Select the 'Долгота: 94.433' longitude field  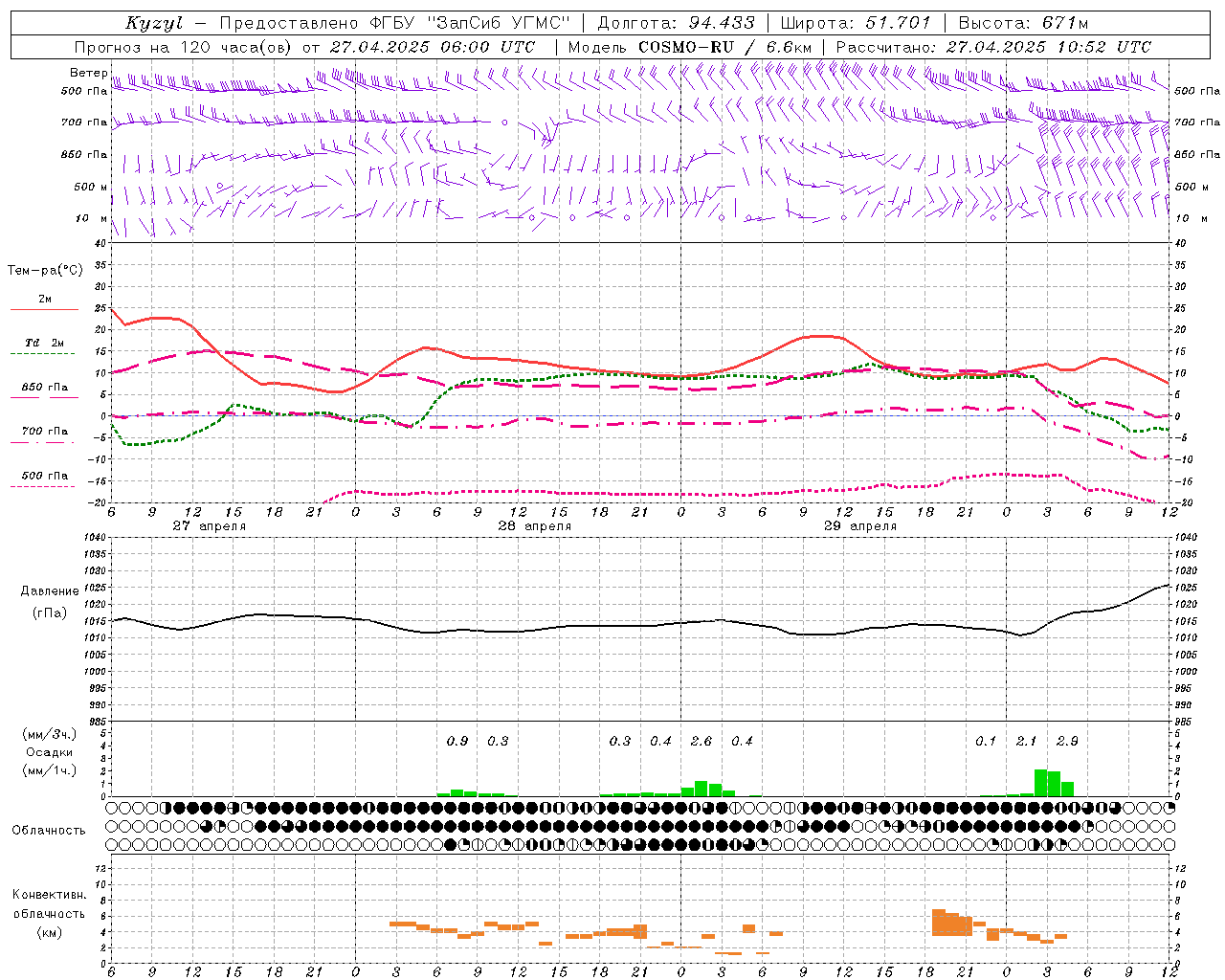tap(677, 24)
